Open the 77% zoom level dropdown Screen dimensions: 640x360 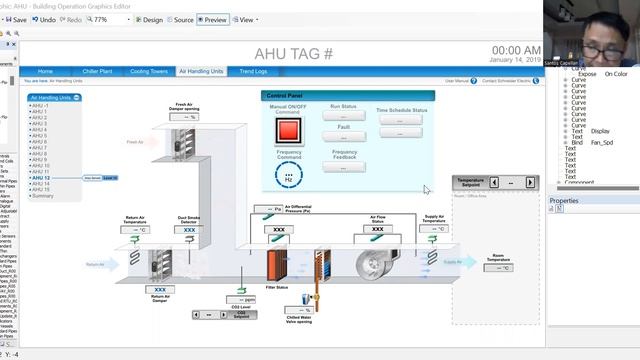point(128,20)
